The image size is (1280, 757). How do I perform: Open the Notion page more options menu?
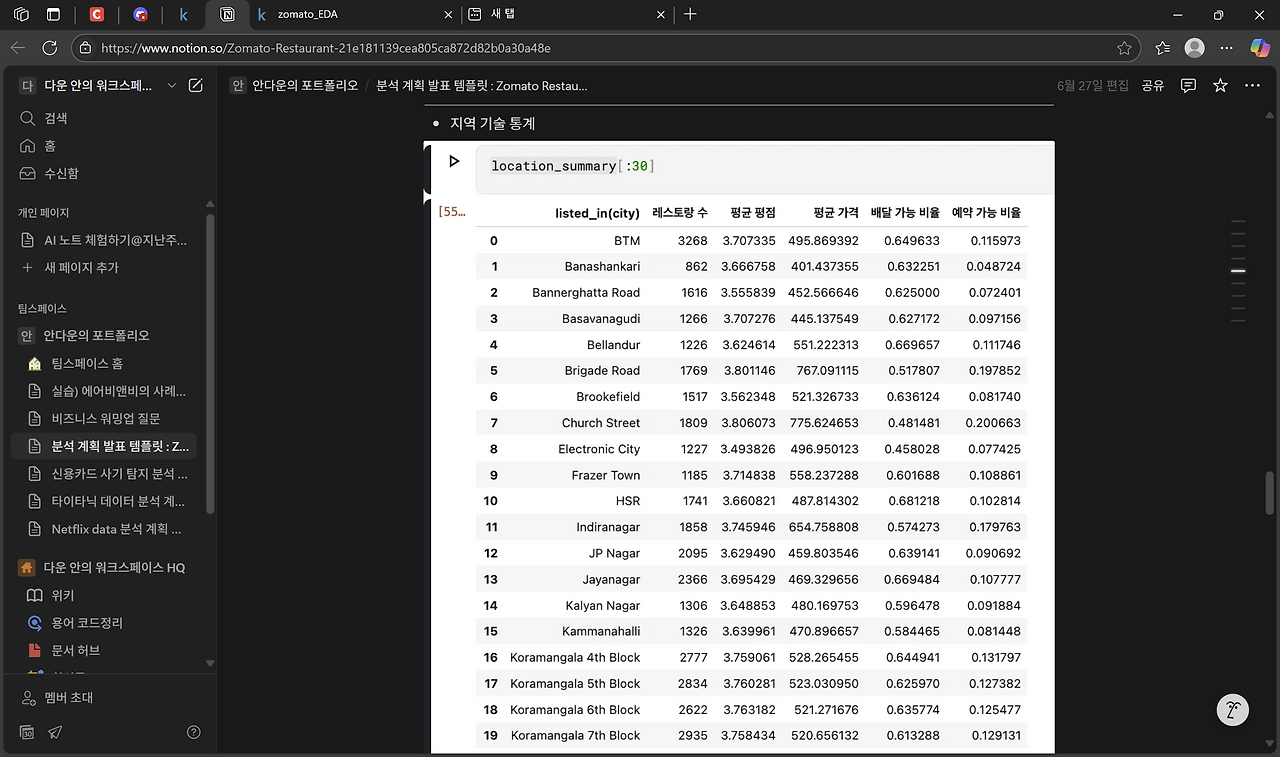(x=1252, y=86)
